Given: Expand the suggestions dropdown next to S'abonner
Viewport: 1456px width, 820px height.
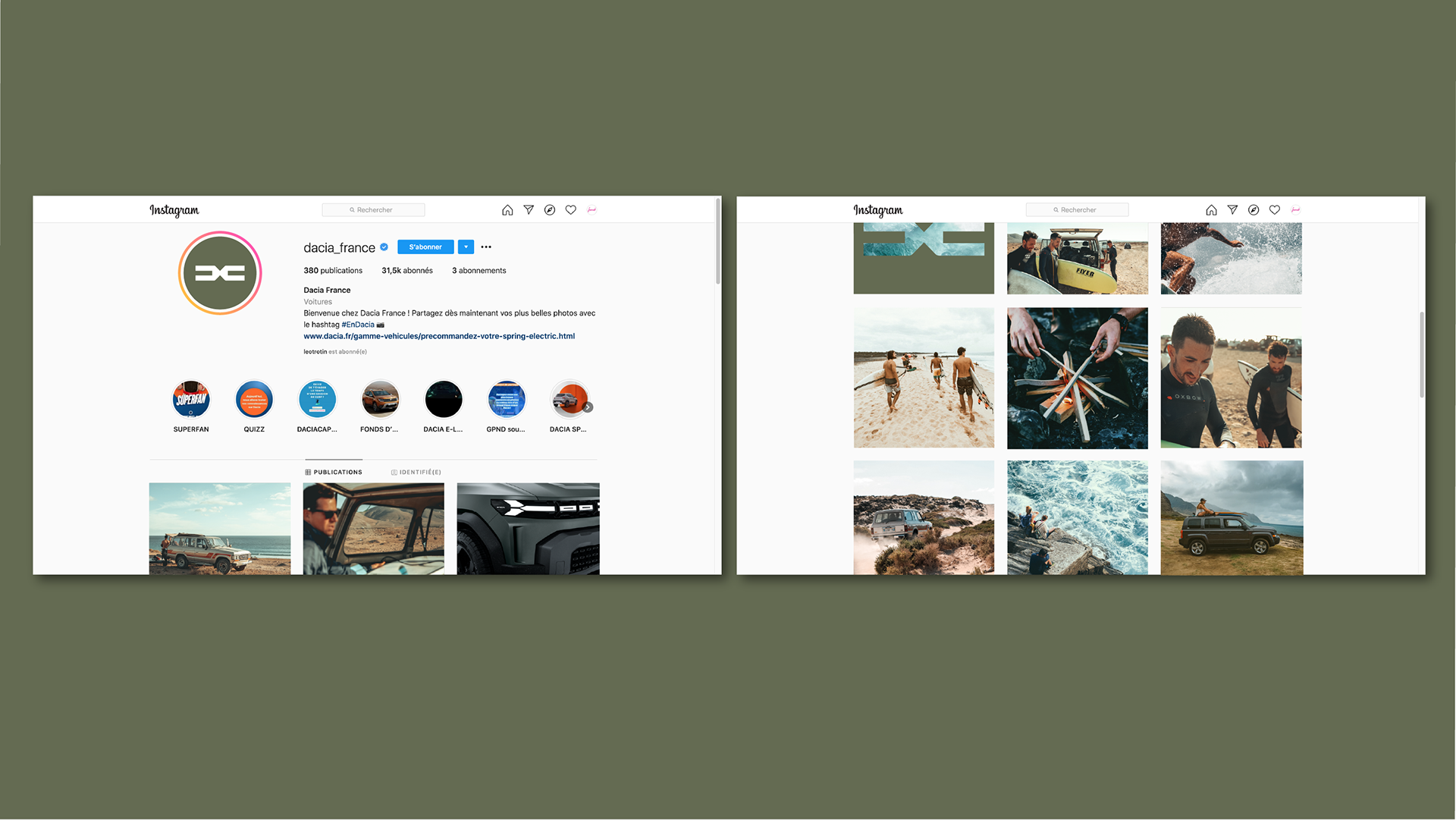Looking at the screenshot, I should tap(466, 247).
